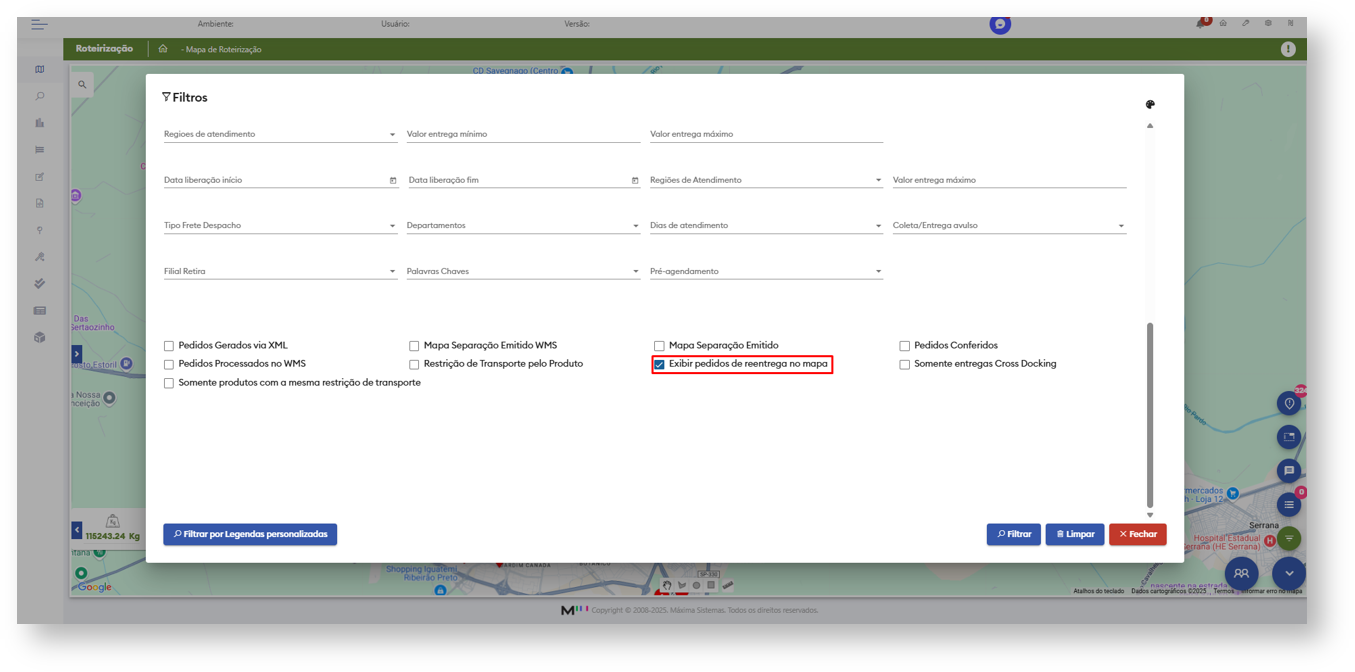Screen dimensions: 1355x672
Task: Click the green filter floating button
Action: tap(1289, 539)
